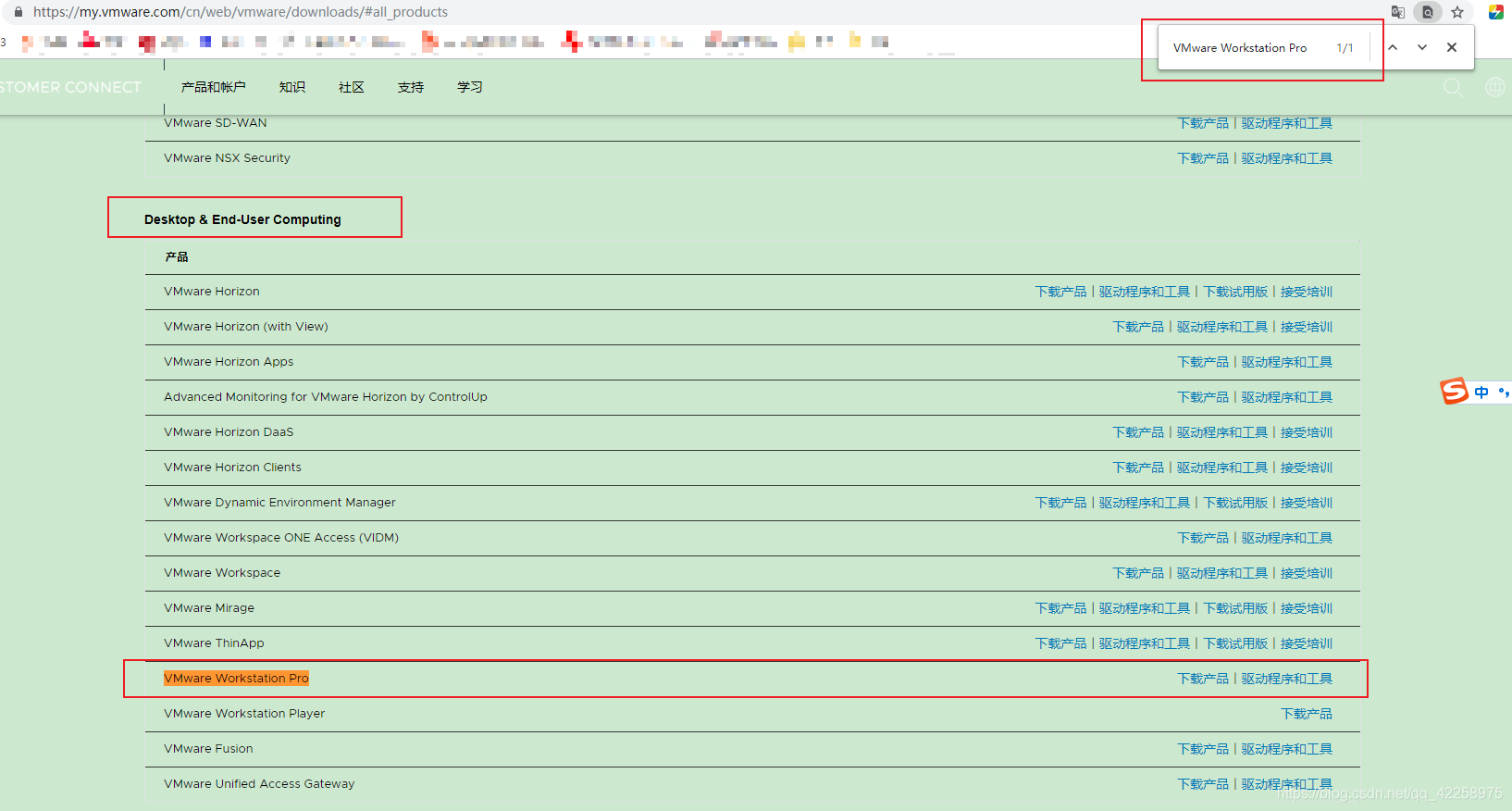Click the Desktop & End-User Computing heading
Image resolution: width=1512 pixels, height=811 pixels.
[242, 219]
